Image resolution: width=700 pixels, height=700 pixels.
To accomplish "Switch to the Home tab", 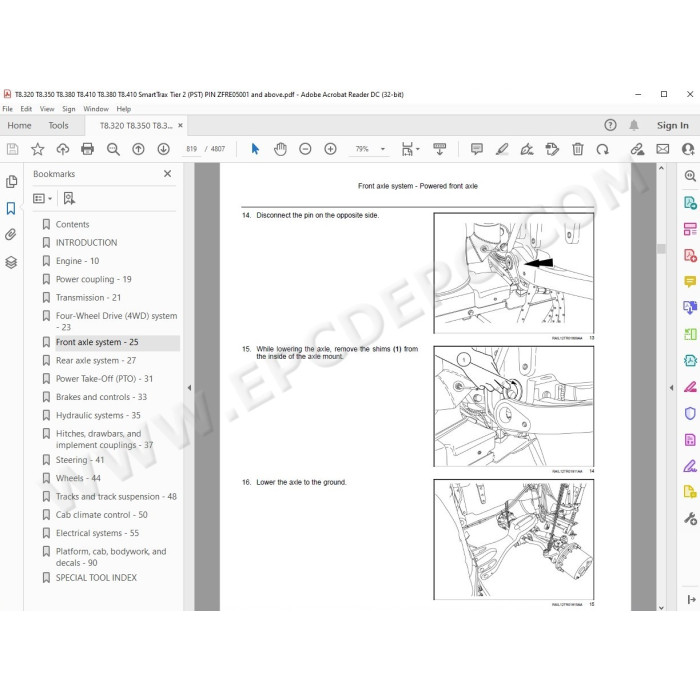I will coord(19,125).
